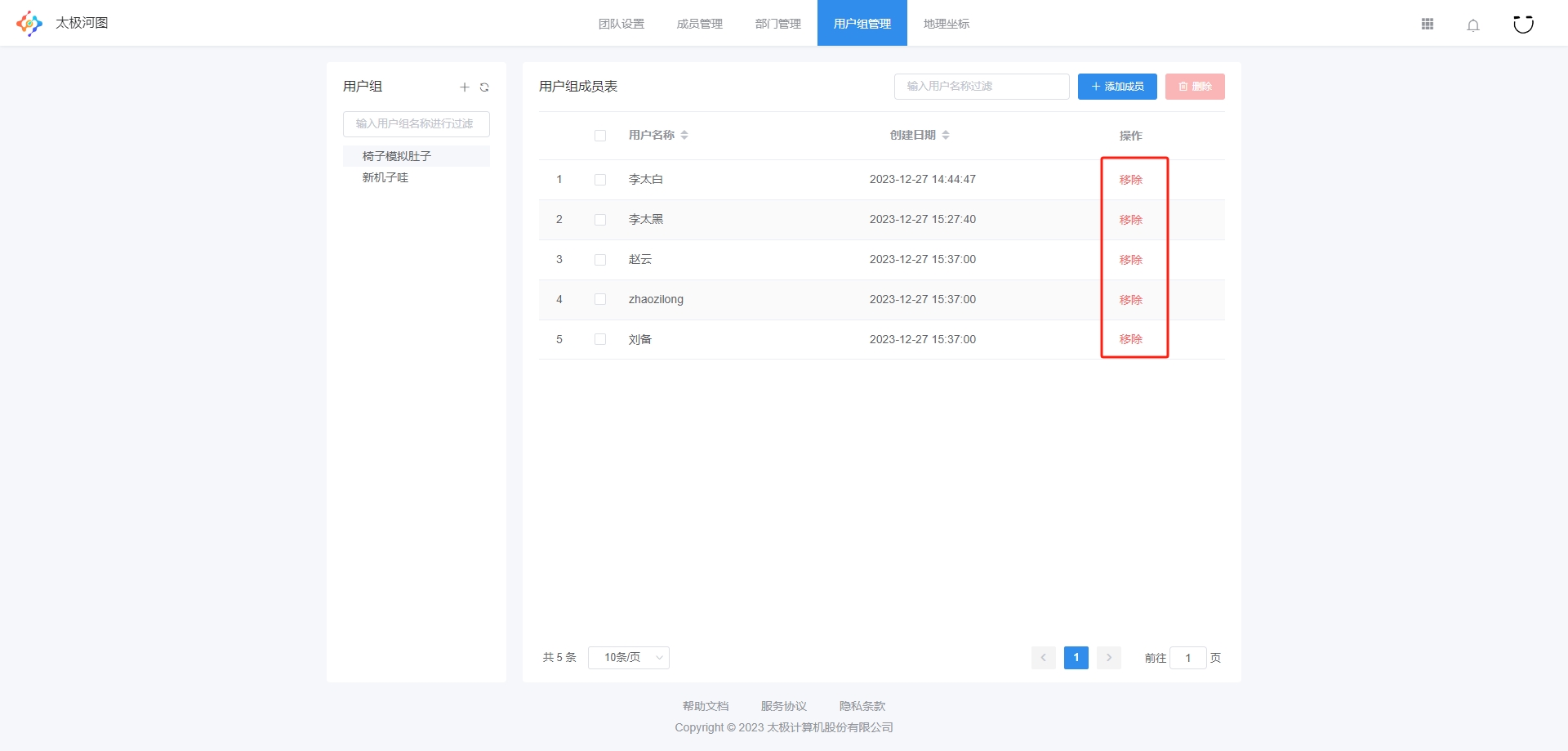Open the notification bell
This screenshot has height=751, width=1568.
pyautogui.click(x=1473, y=25)
